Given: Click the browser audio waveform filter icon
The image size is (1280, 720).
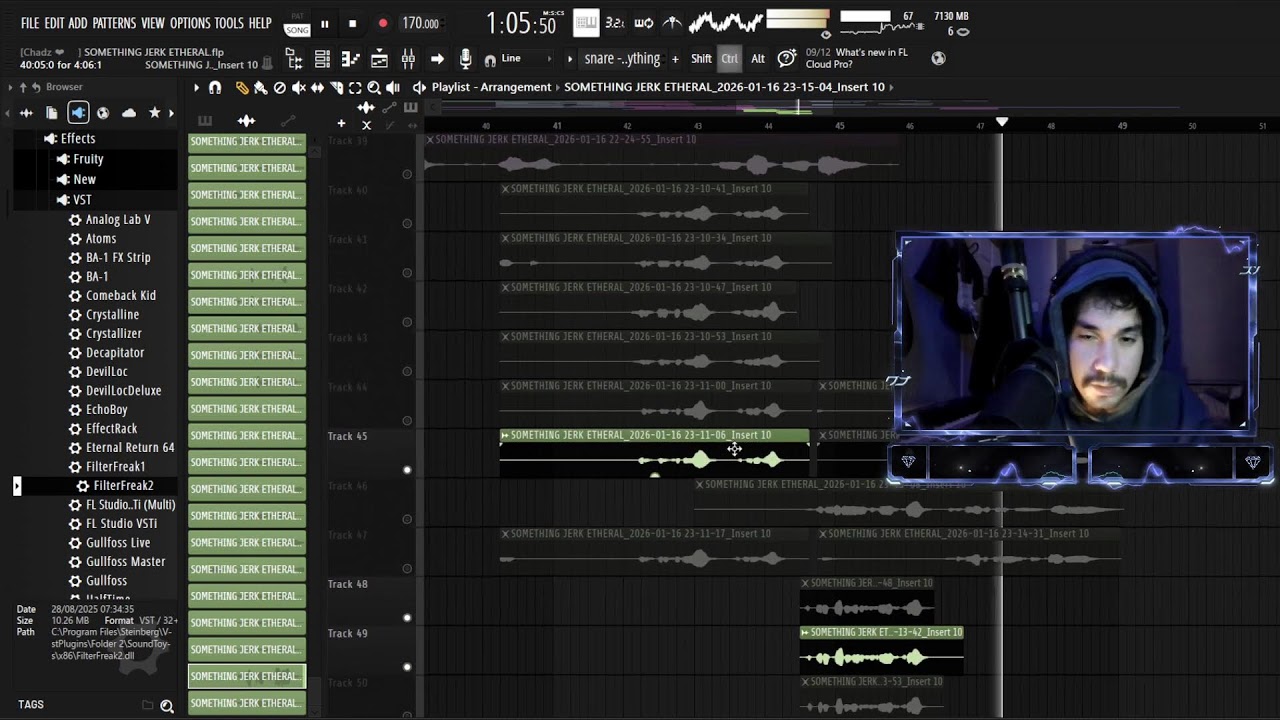Looking at the screenshot, I should (x=26, y=113).
